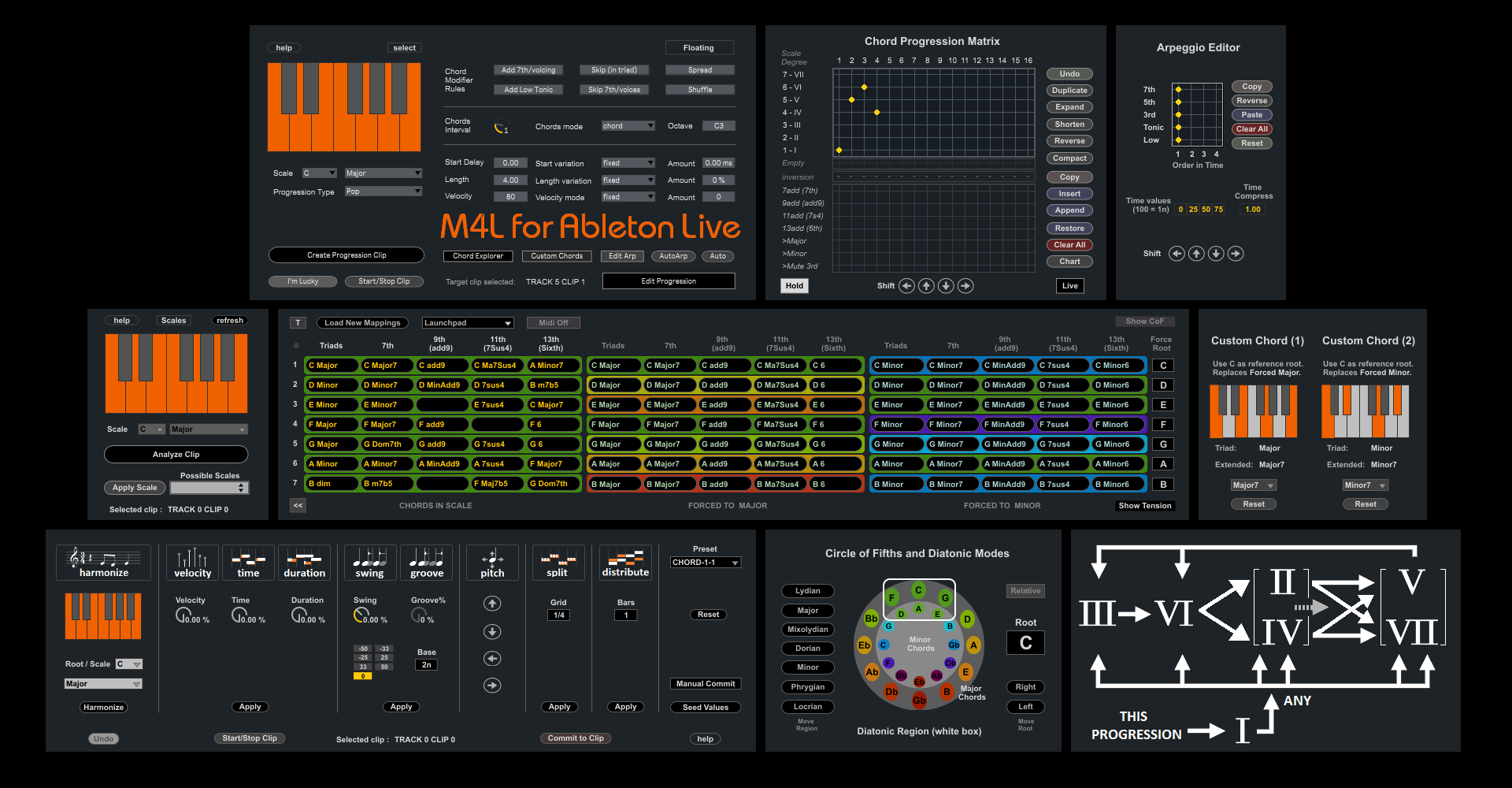Click the Analyze Clip button
The image size is (1512, 788).
[x=176, y=455]
